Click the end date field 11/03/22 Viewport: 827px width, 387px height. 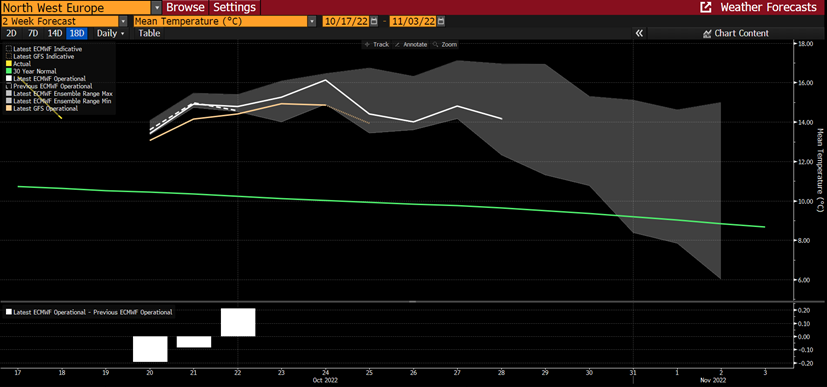coord(414,21)
